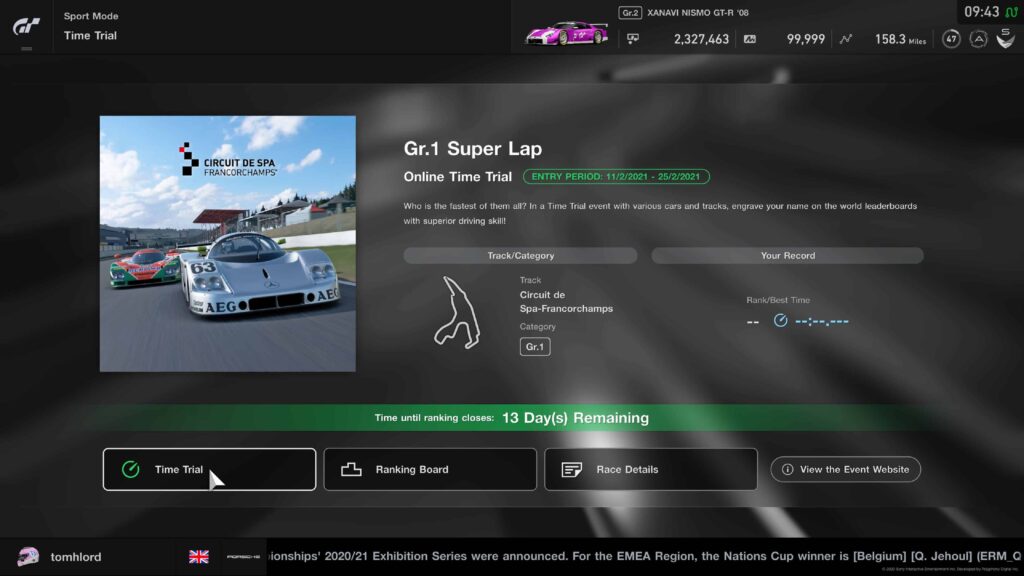Click the Spa-Francorchamps track map outline

(457, 313)
